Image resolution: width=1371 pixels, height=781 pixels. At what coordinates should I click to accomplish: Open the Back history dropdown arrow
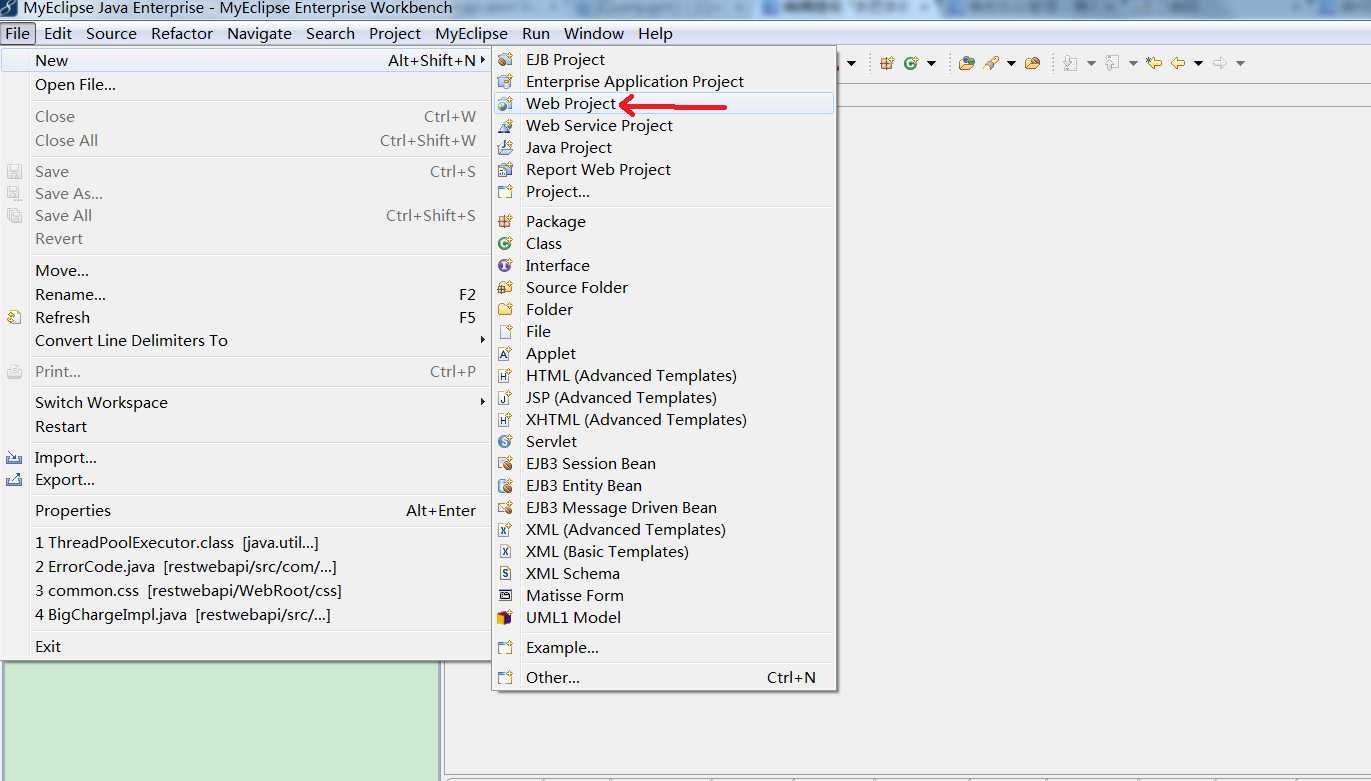click(x=1198, y=63)
